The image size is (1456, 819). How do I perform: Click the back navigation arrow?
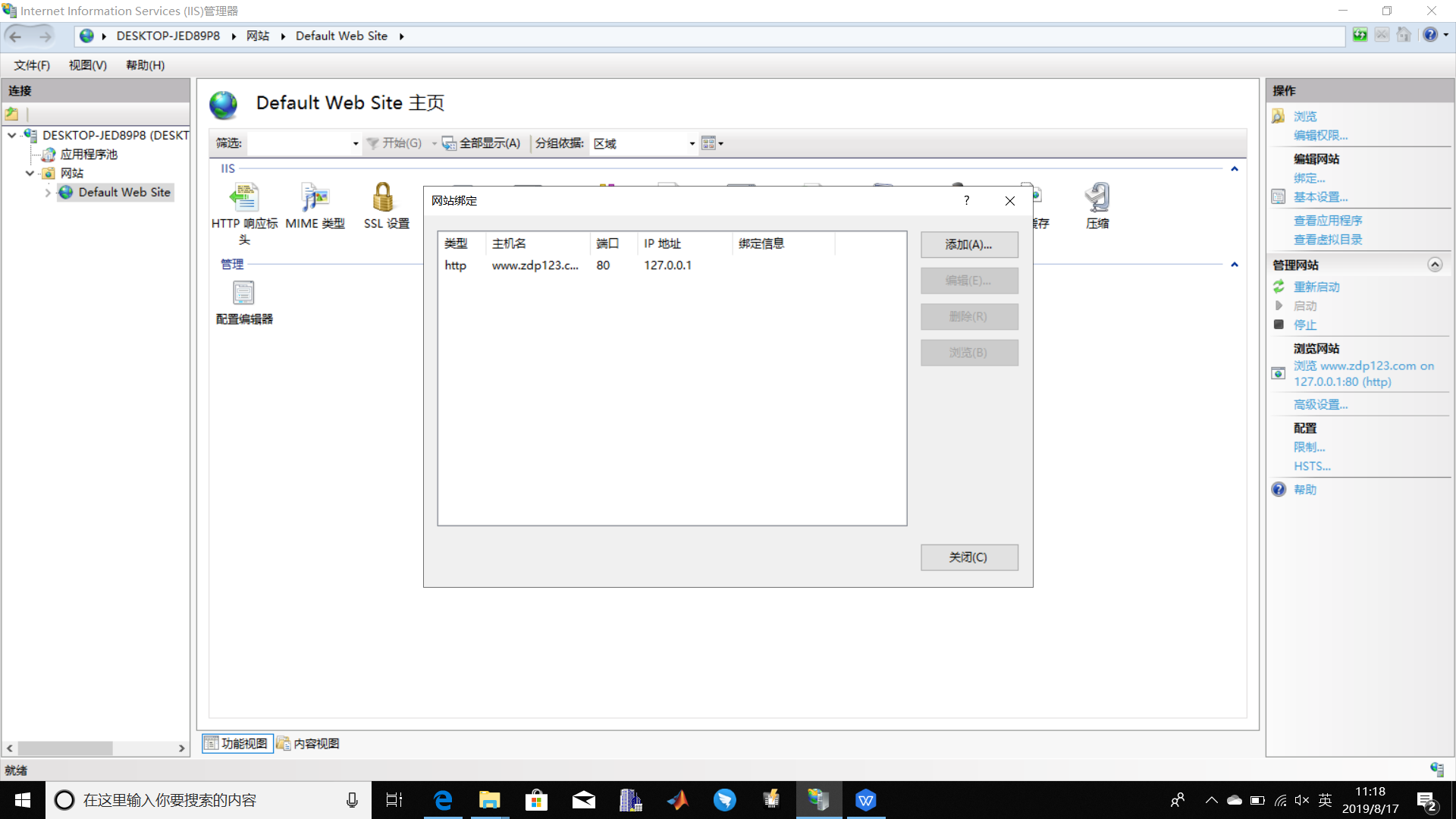pos(16,36)
